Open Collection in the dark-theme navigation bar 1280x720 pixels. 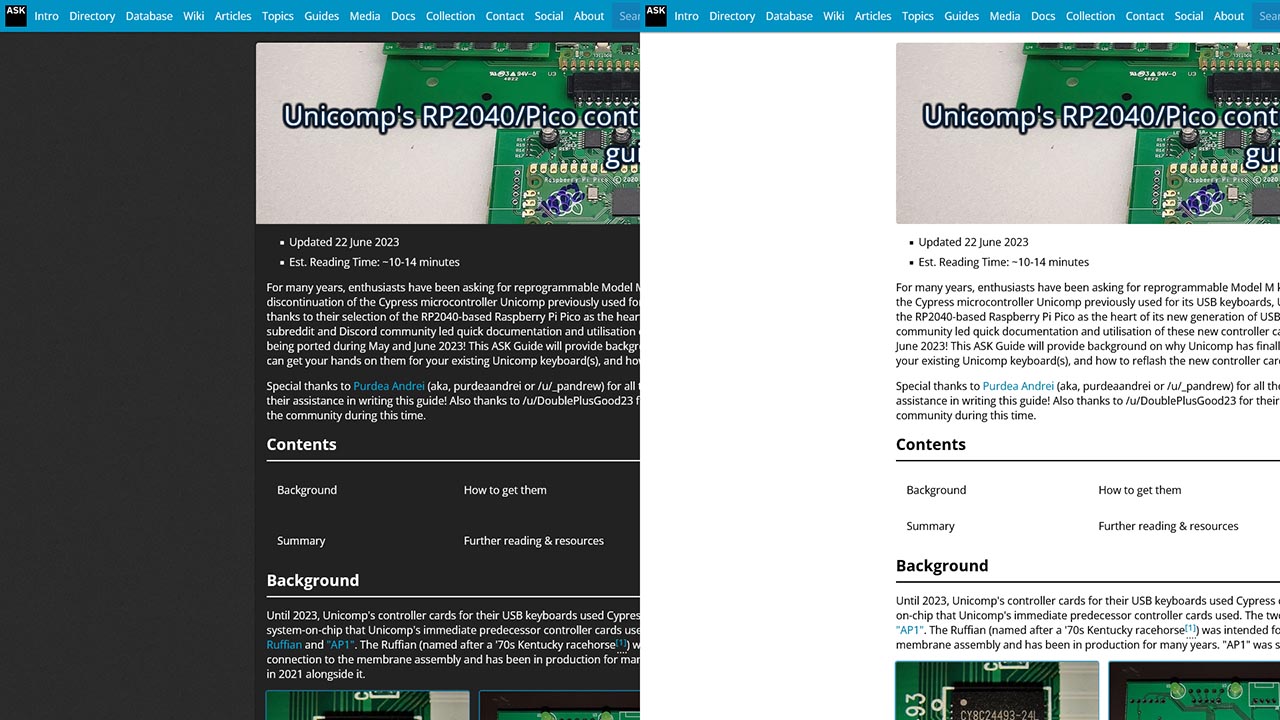click(x=450, y=16)
